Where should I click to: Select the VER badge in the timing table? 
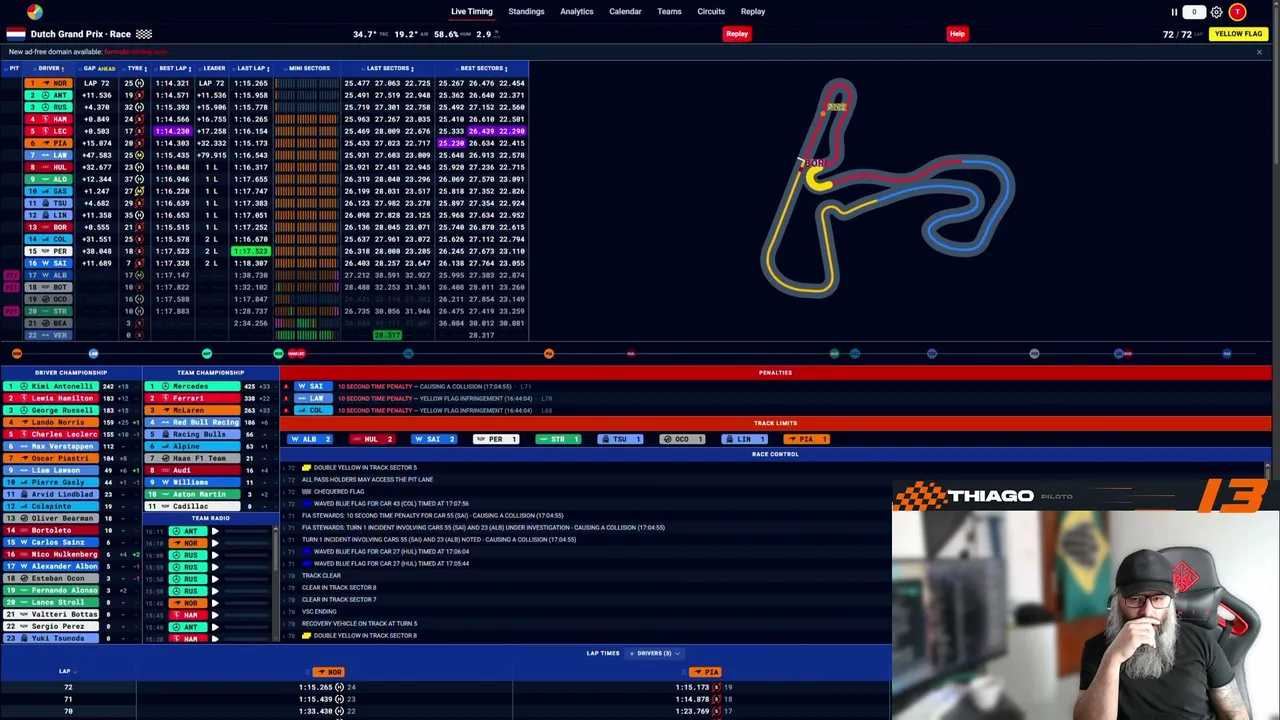click(49, 335)
